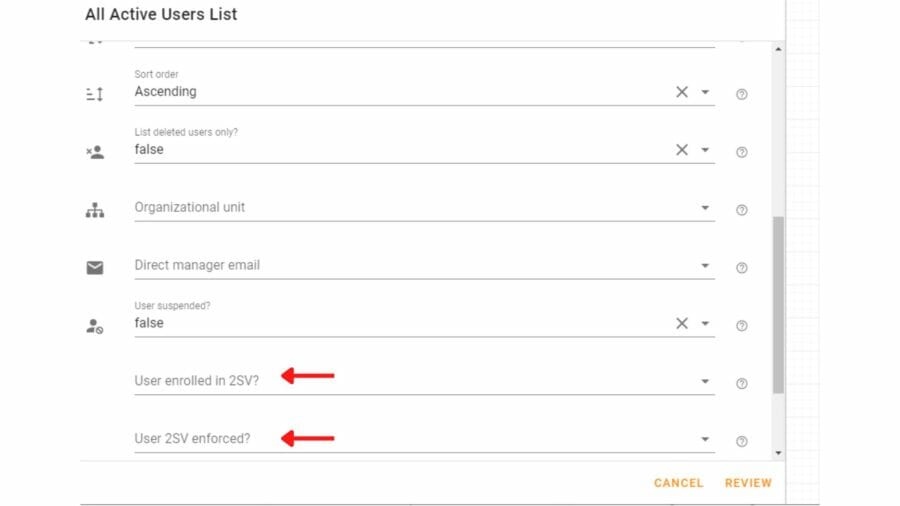The height and width of the screenshot is (506, 900).
Task: Clear the User suspended false value
Action: coord(681,323)
